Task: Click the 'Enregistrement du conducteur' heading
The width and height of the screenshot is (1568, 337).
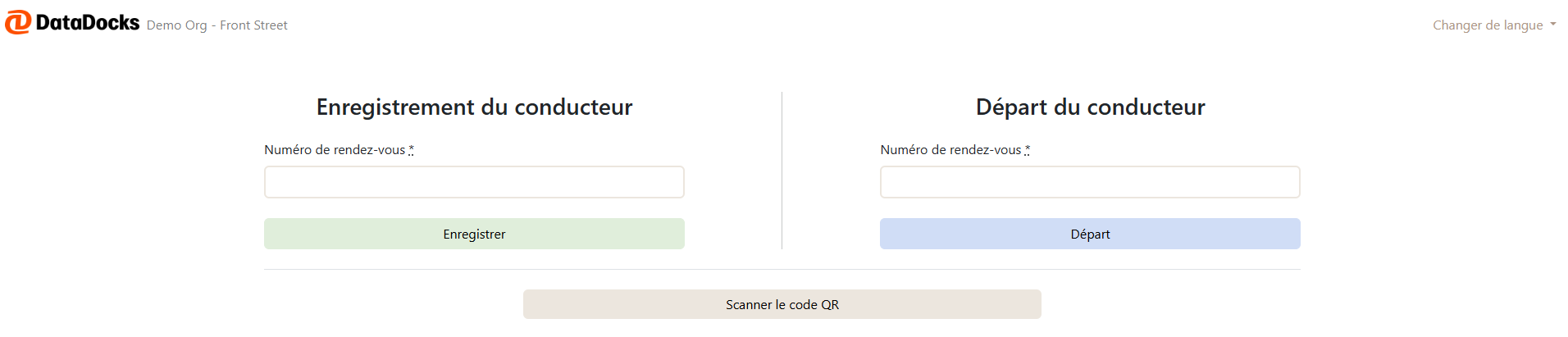Action: (474, 107)
